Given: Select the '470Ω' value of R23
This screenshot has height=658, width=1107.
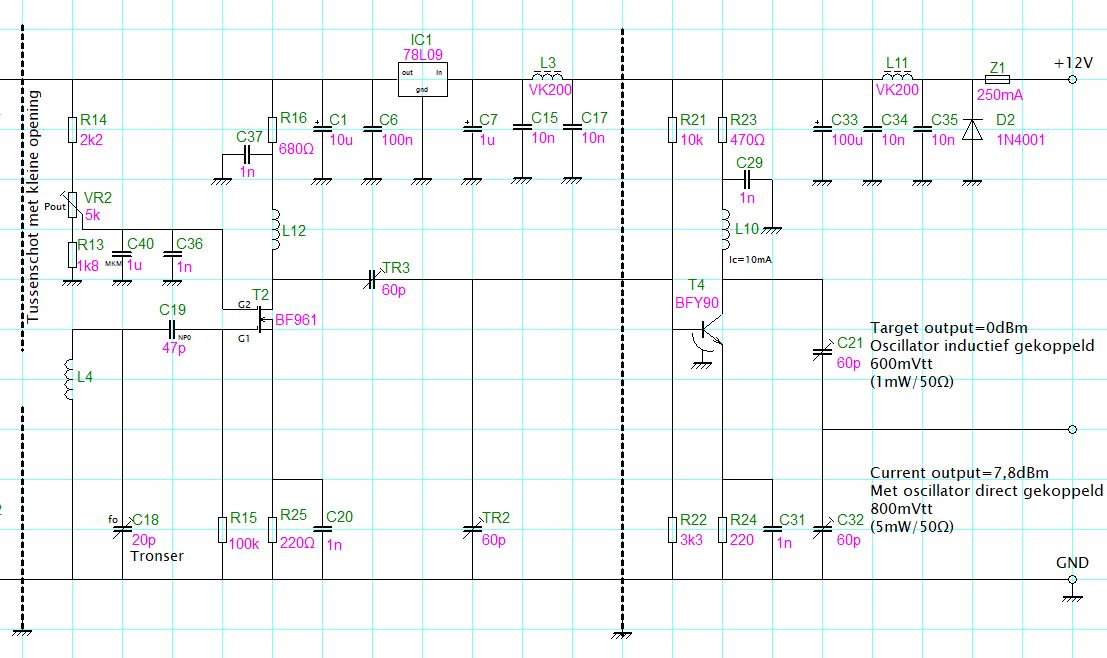Looking at the screenshot, I should point(747,140).
